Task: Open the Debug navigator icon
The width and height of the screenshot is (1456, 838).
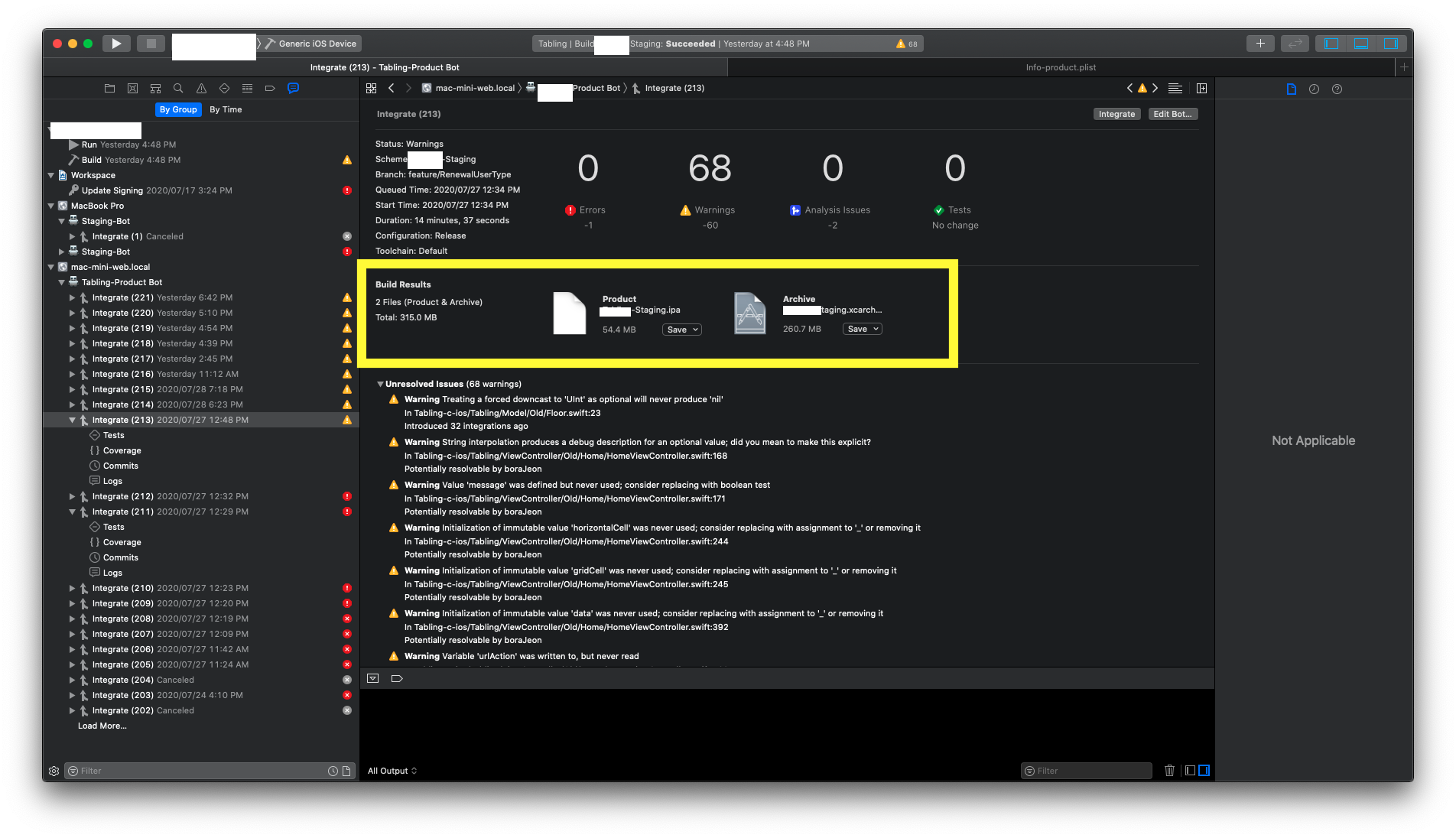Action: (247, 89)
